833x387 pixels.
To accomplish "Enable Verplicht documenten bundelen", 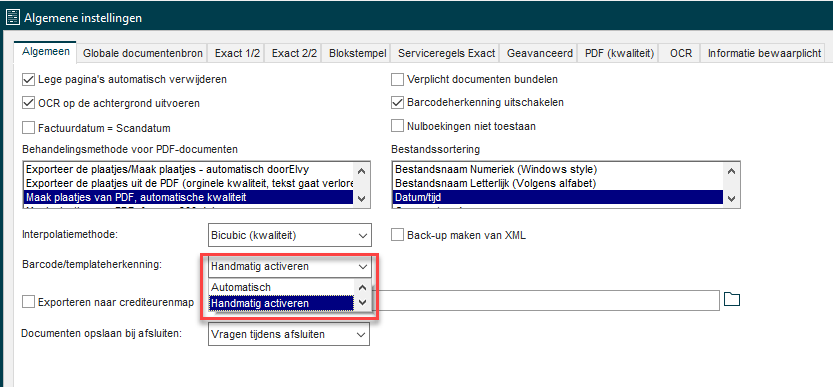I will (x=397, y=79).
